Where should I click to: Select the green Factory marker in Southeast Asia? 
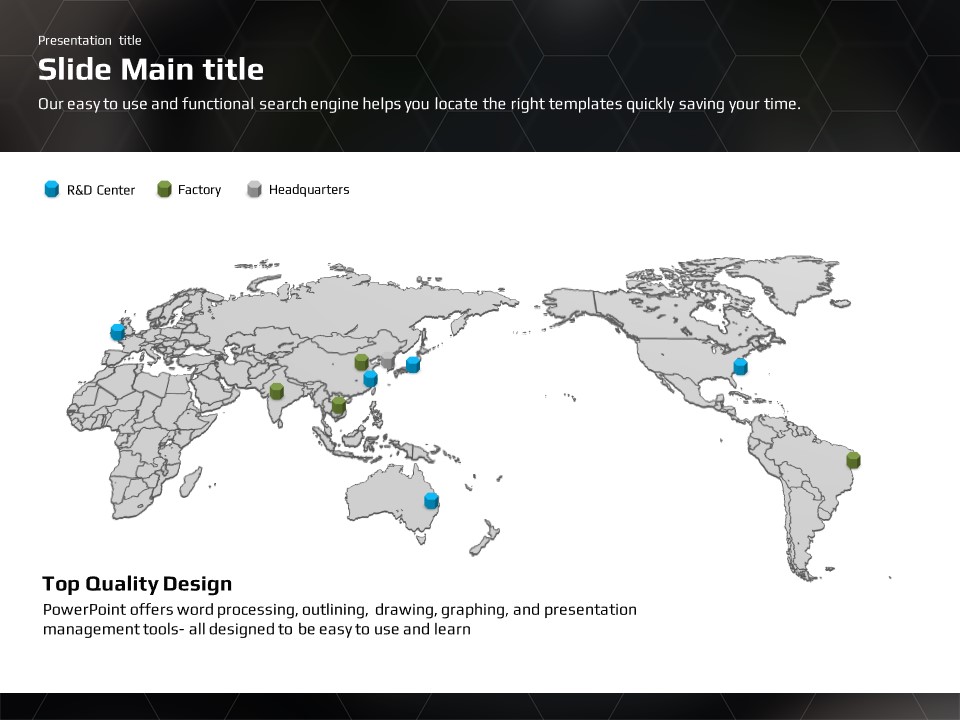point(339,405)
